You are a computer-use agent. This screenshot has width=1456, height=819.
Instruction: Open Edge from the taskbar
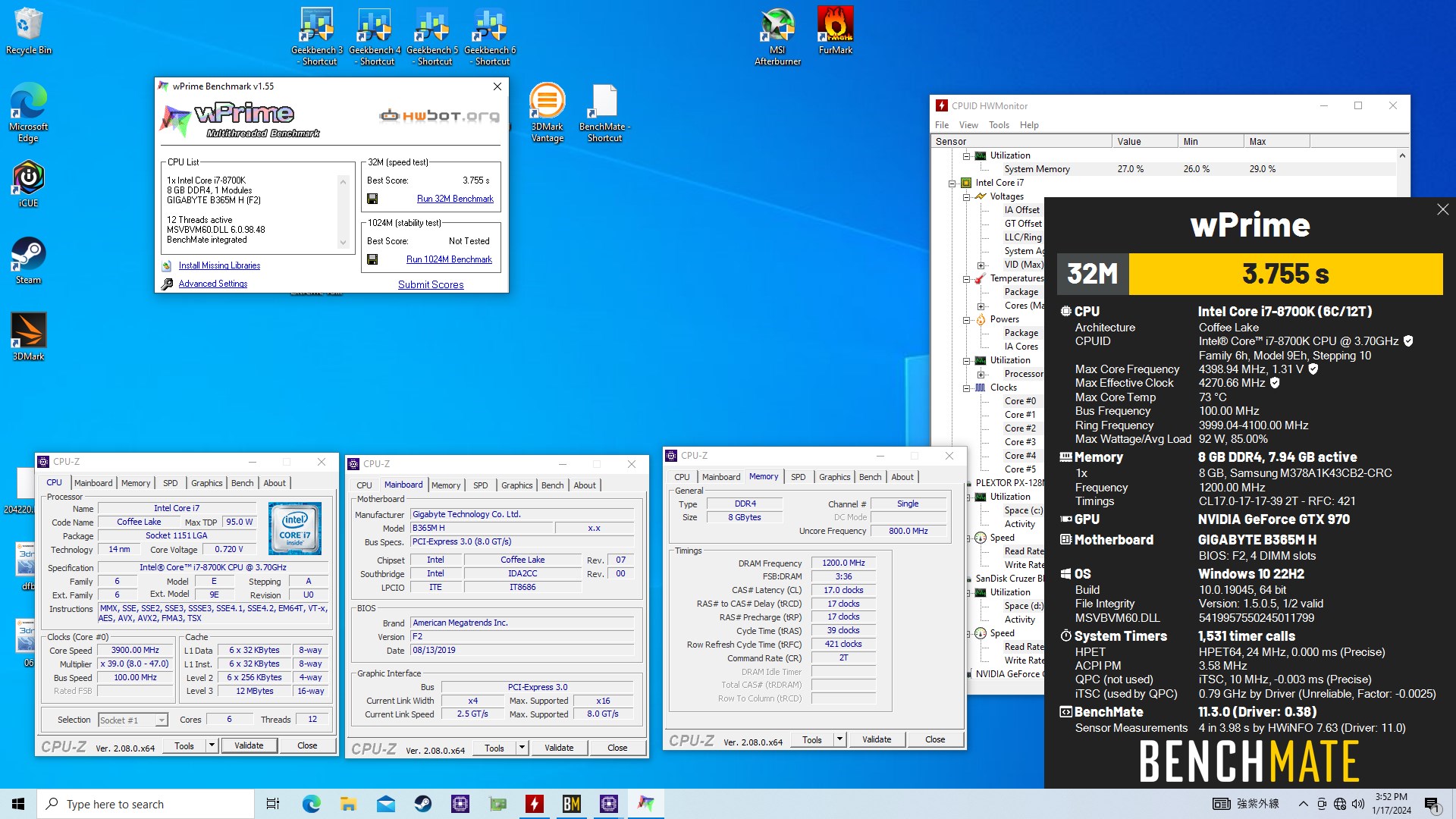[311, 804]
